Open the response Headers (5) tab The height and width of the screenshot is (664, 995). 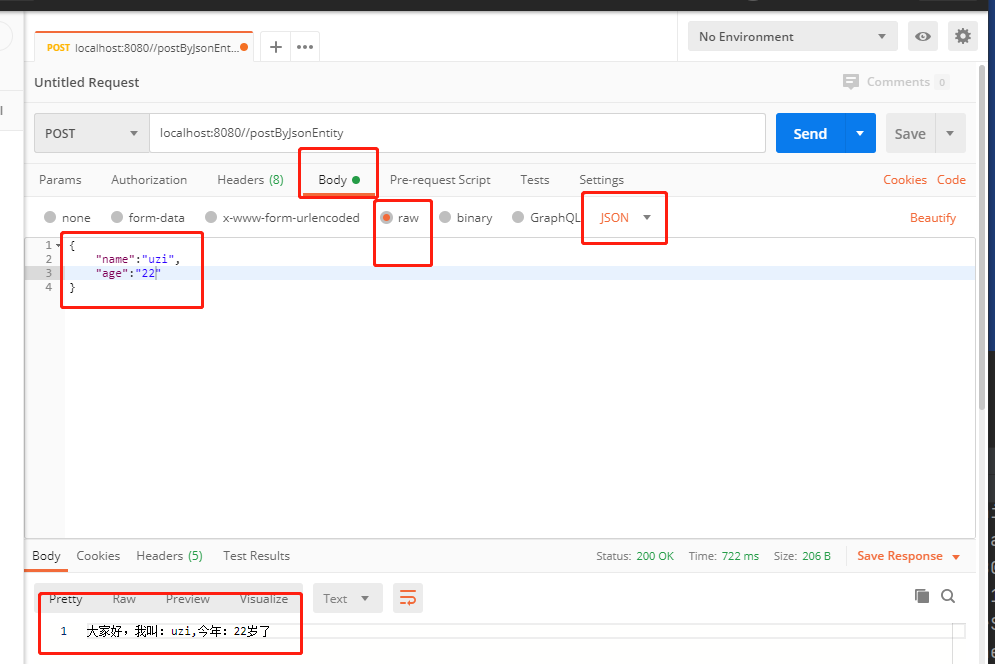(x=169, y=555)
